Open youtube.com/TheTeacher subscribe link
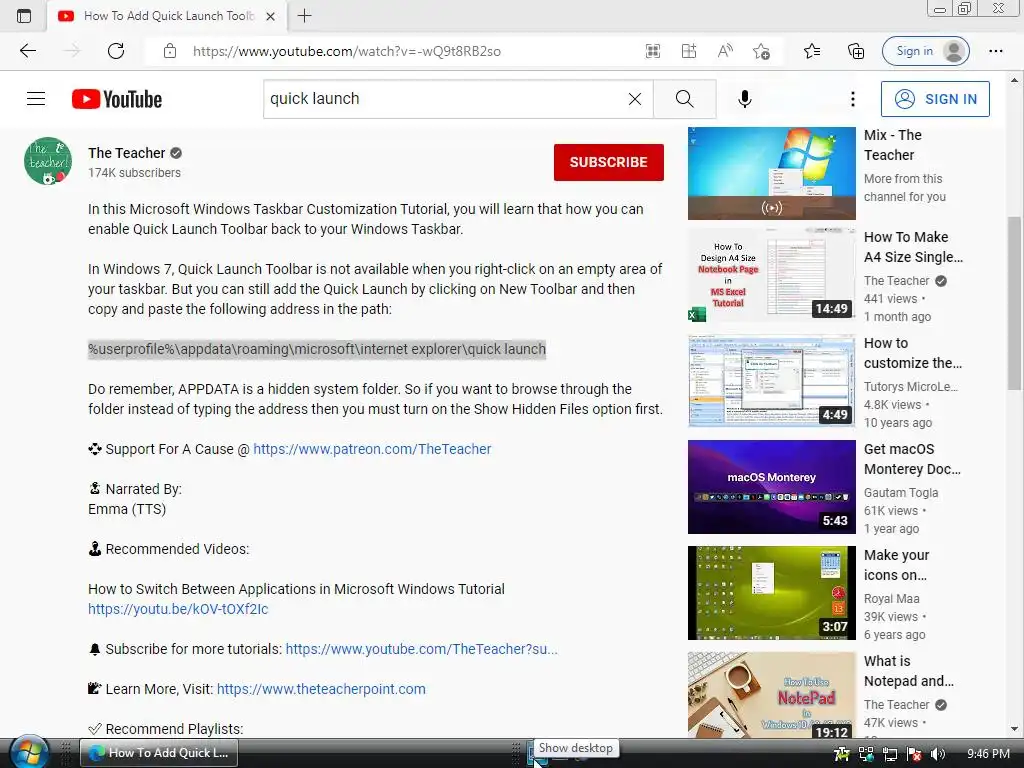This screenshot has height=768, width=1024. (421, 649)
